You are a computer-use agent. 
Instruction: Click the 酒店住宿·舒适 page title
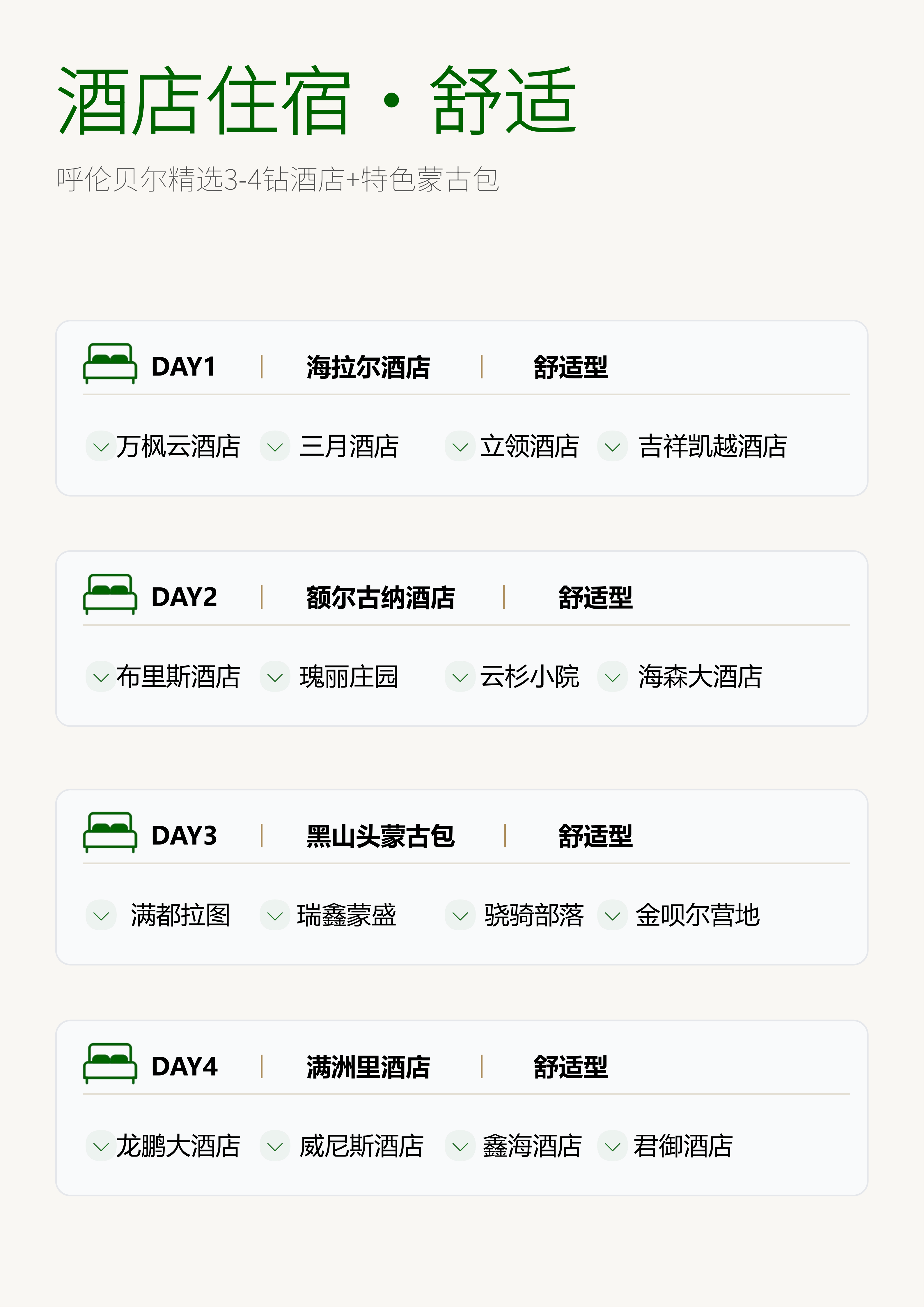point(317,101)
